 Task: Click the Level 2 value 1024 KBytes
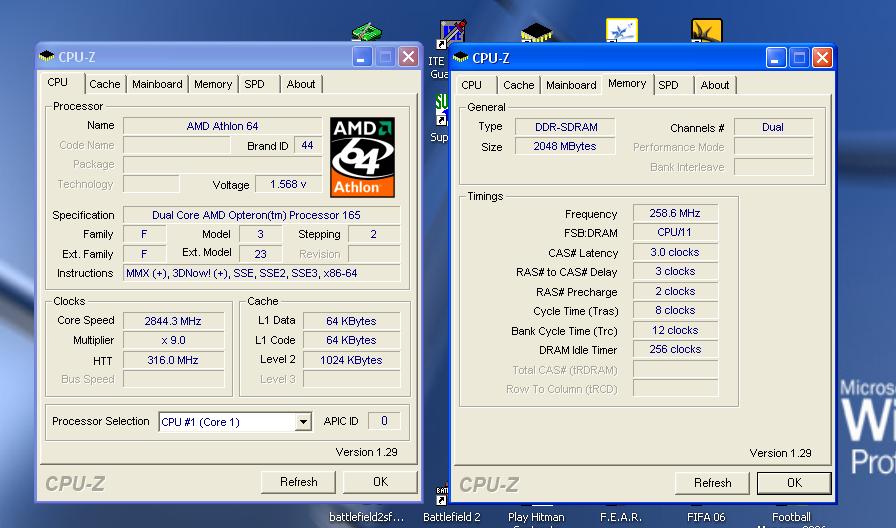click(351, 360)
